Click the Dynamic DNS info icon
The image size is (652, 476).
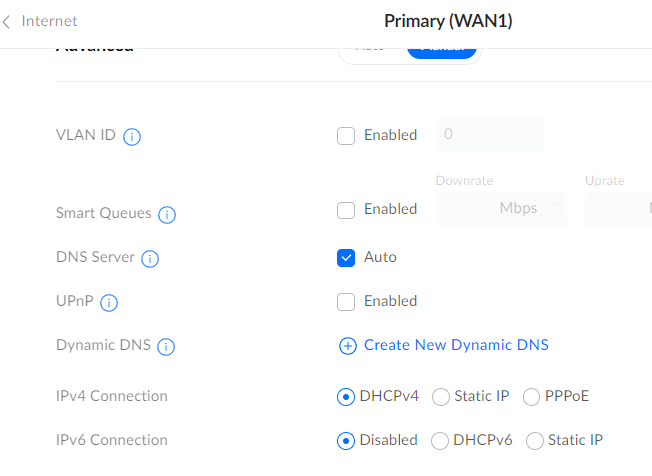[x=166, y=347]
